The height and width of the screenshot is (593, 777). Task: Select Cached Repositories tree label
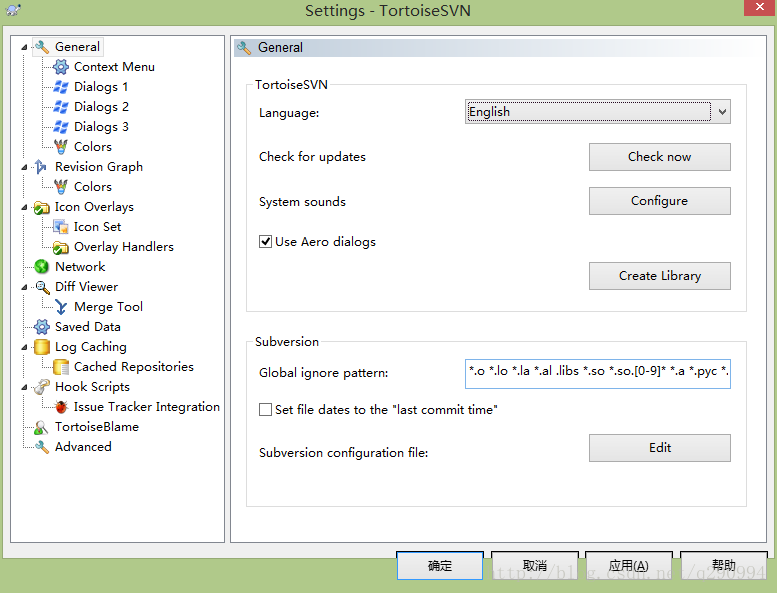click(133, 367)
